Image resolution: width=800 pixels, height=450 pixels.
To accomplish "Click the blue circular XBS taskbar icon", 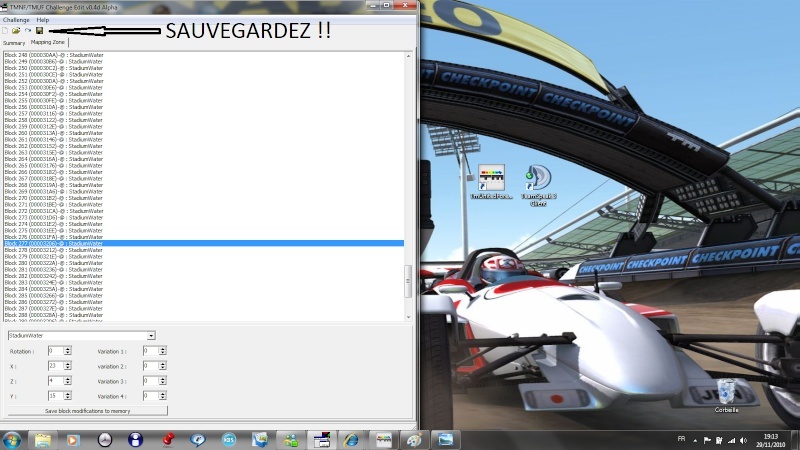I will (229, 440).
